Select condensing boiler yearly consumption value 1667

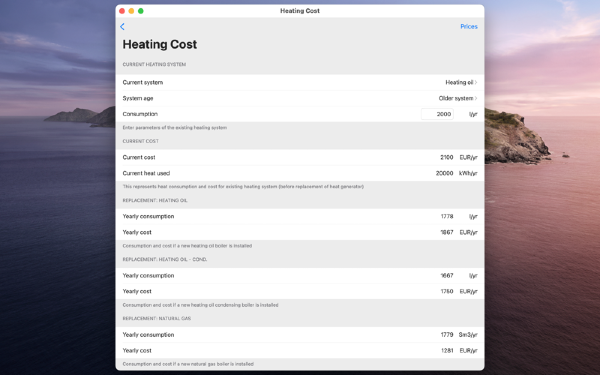[x=447, y=276]
